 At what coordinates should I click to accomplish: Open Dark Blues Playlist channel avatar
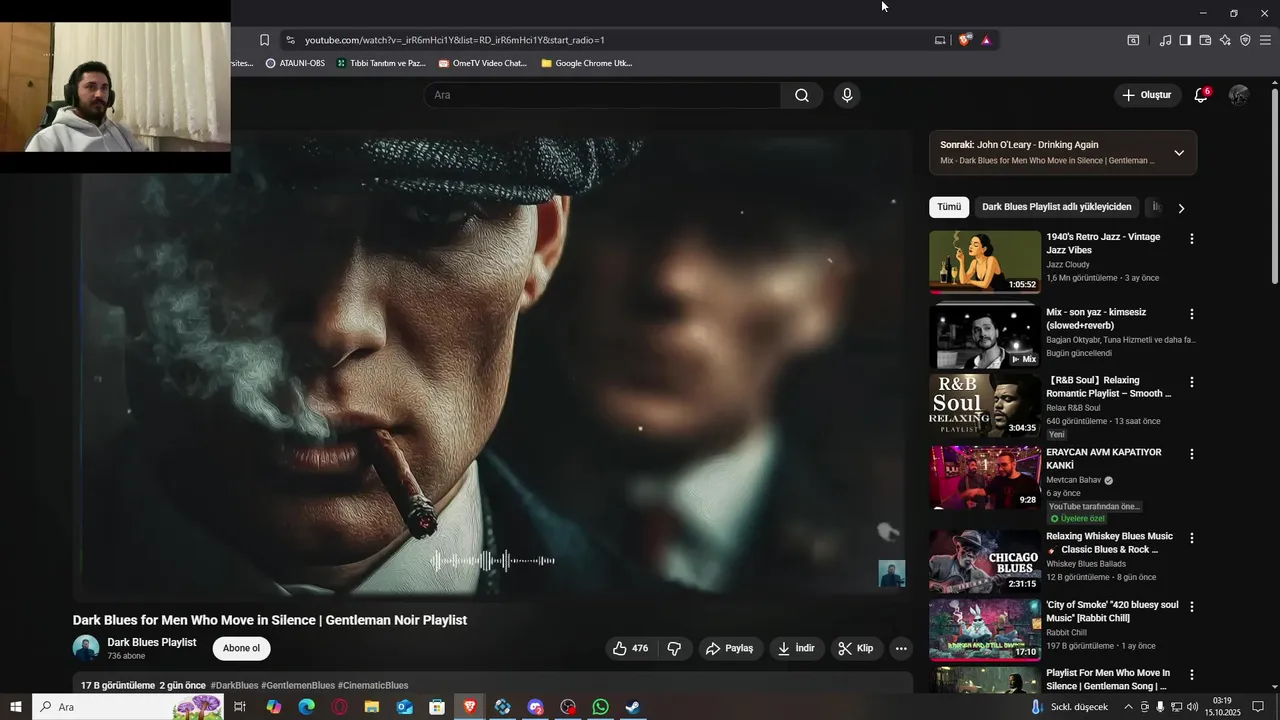click(x=86, y=648)
